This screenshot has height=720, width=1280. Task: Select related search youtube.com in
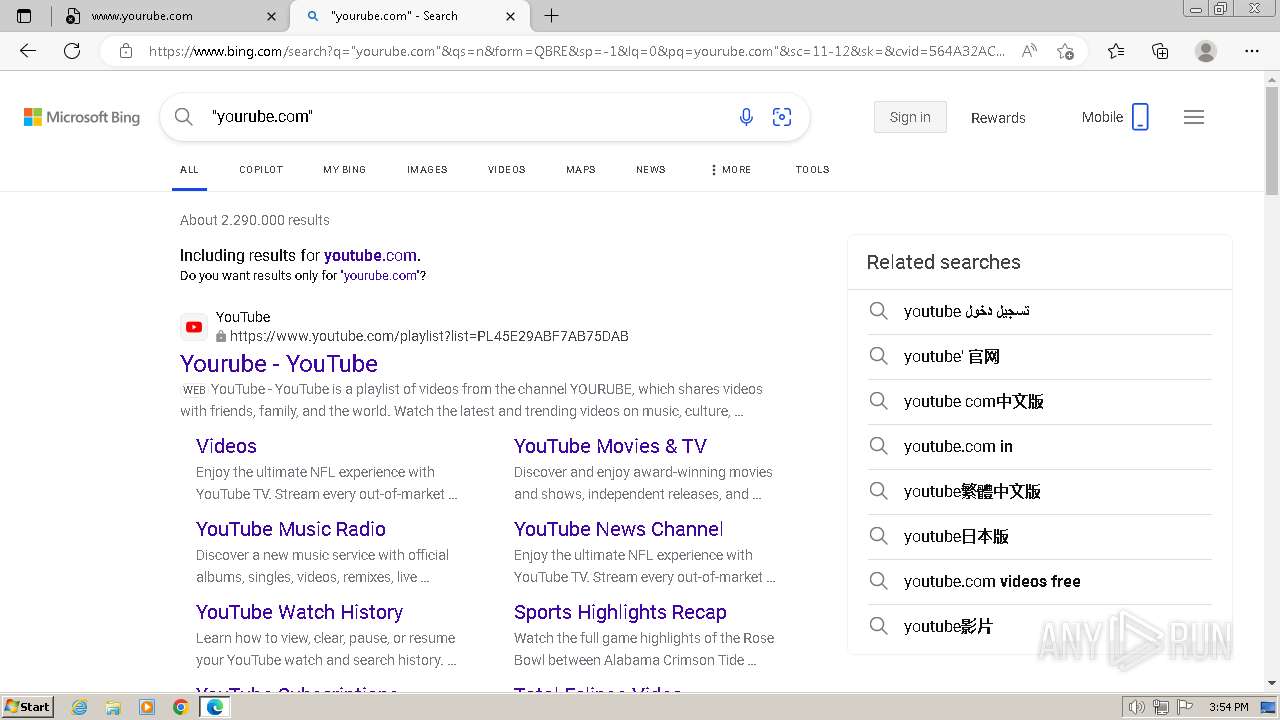click(1039, 447)
